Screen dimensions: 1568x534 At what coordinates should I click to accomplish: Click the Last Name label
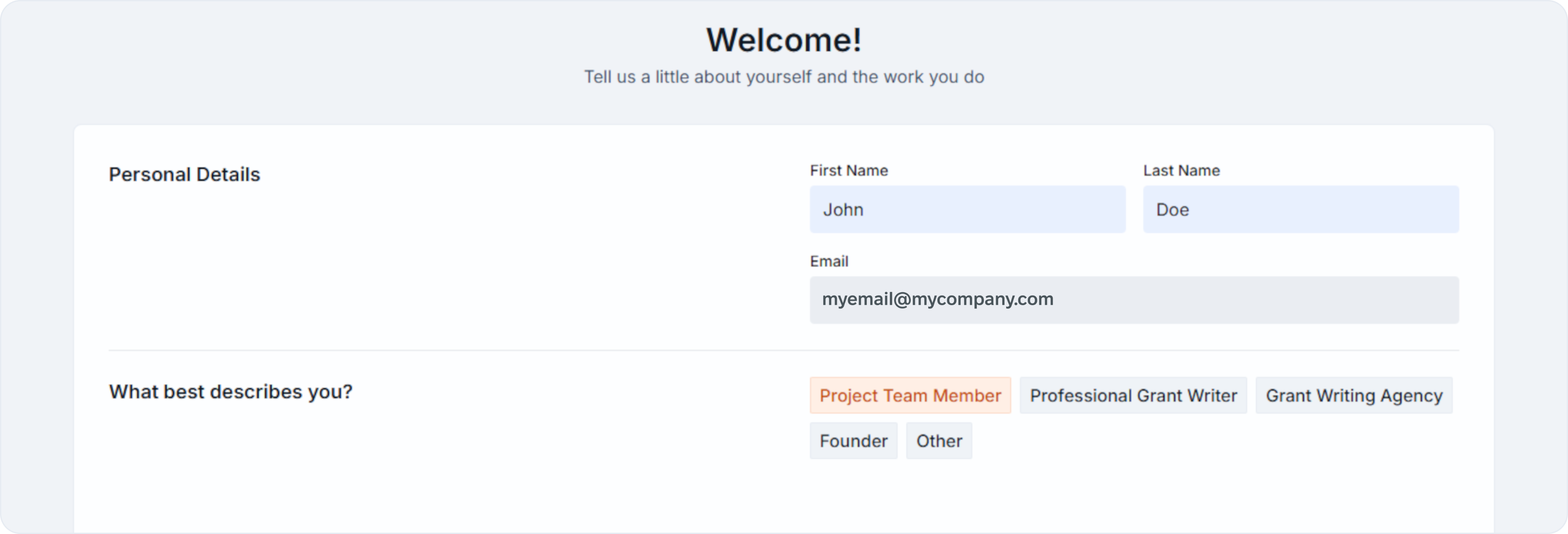(1181, 171)
